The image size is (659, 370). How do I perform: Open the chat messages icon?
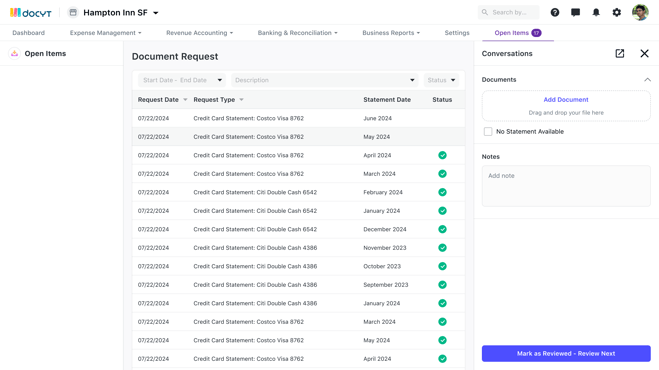click(x=575, y=13)
